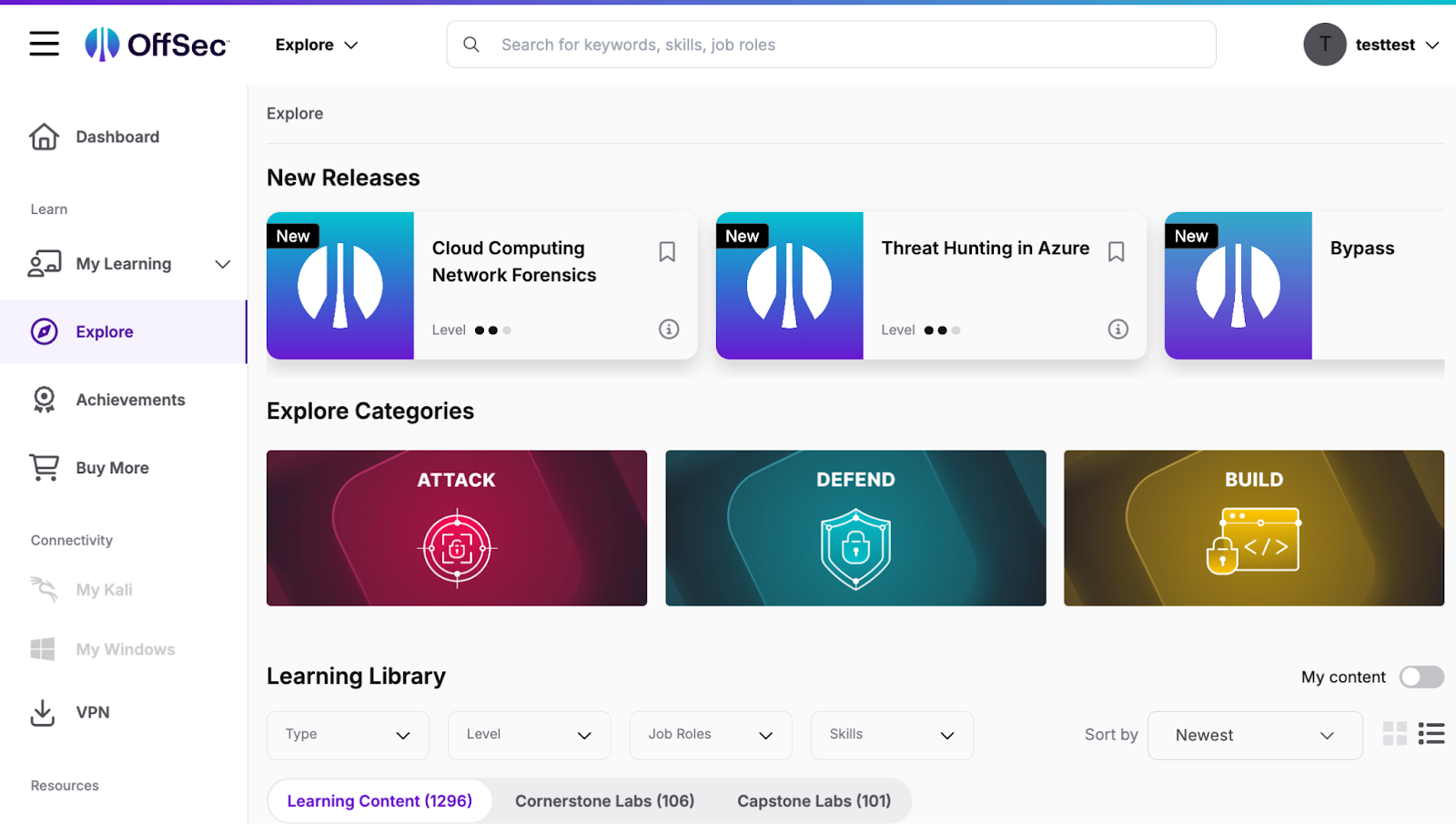Screen dimensions: 1456x824
Task: Click the testtest username
Action: [x=1385, y=45]
